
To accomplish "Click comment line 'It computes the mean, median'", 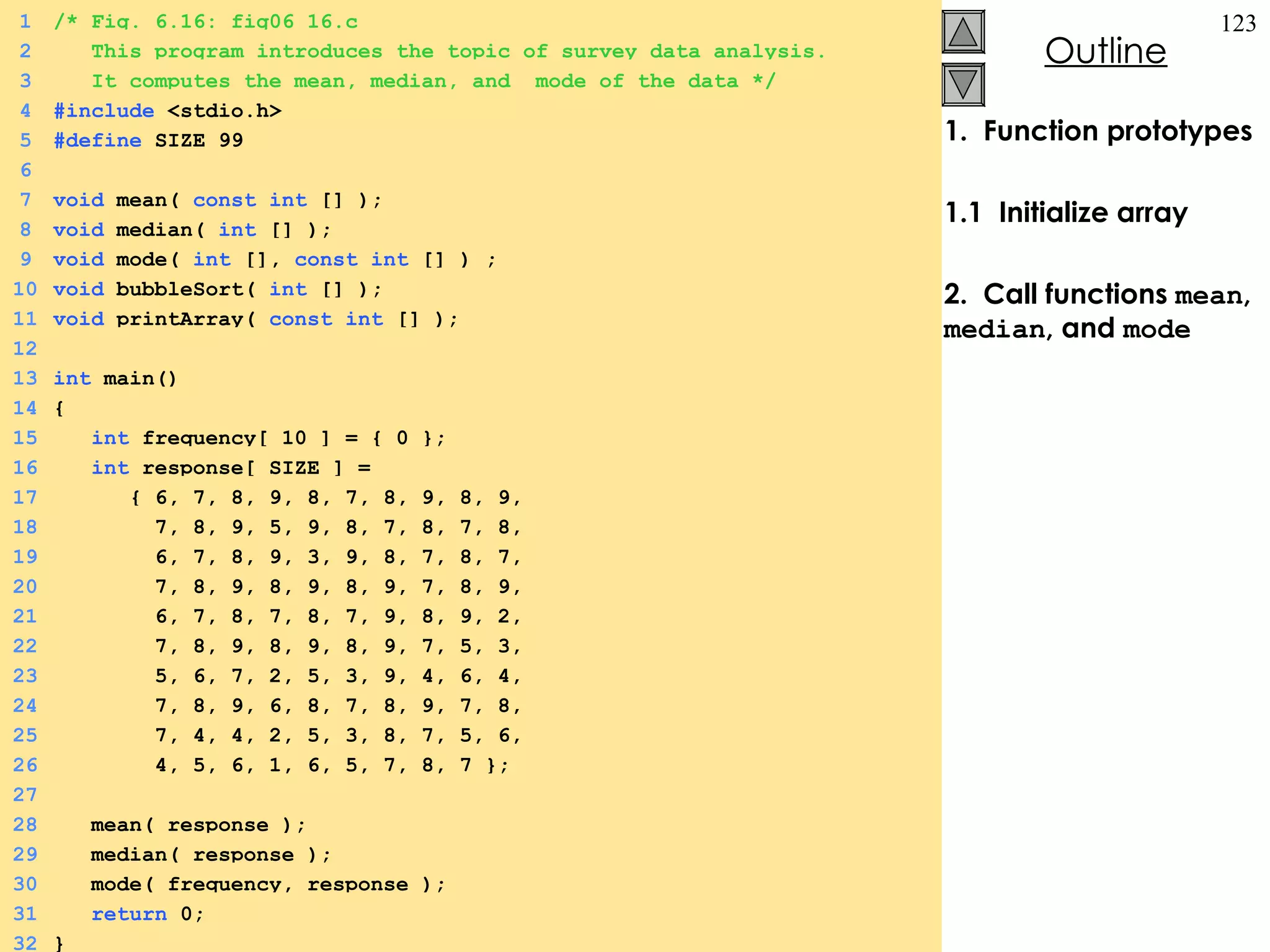I will (x=433, y=81).
